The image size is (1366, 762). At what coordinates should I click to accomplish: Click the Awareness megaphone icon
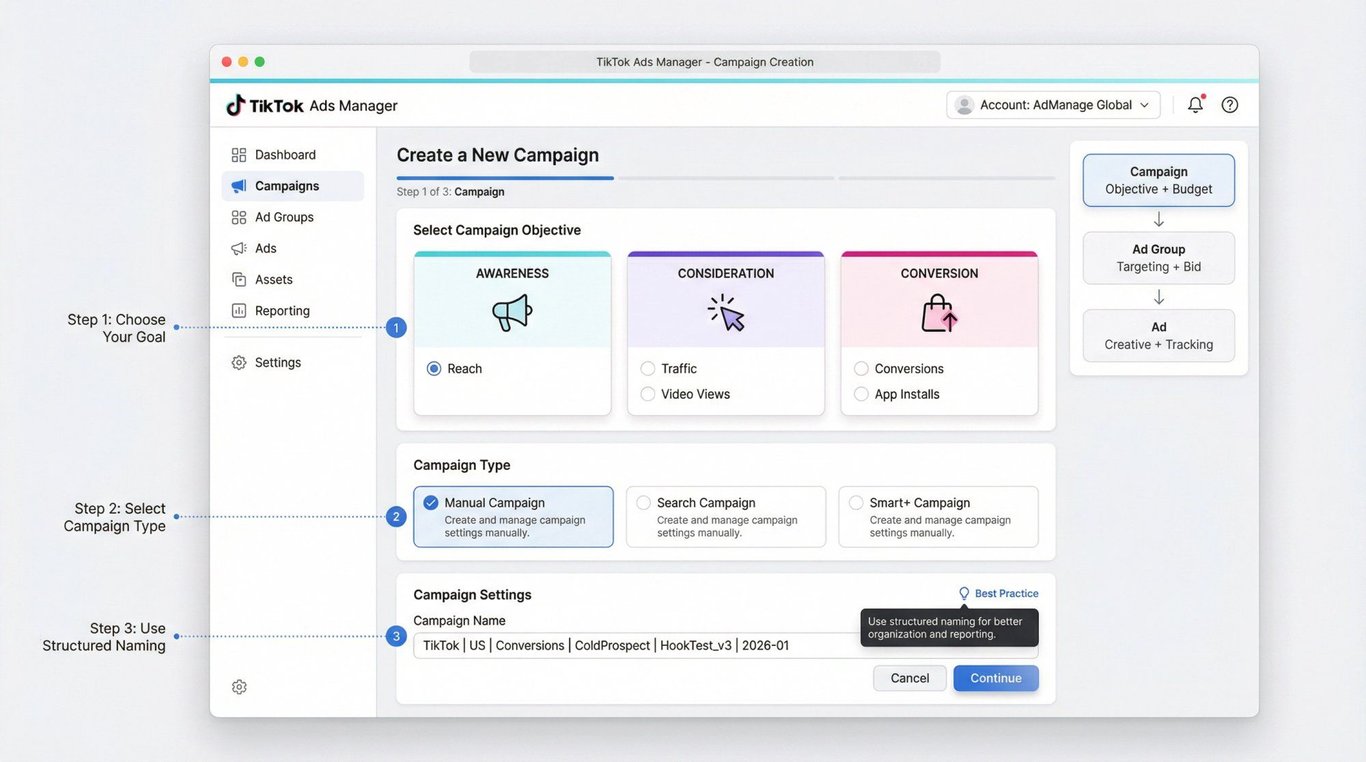[x=512, y=312]
